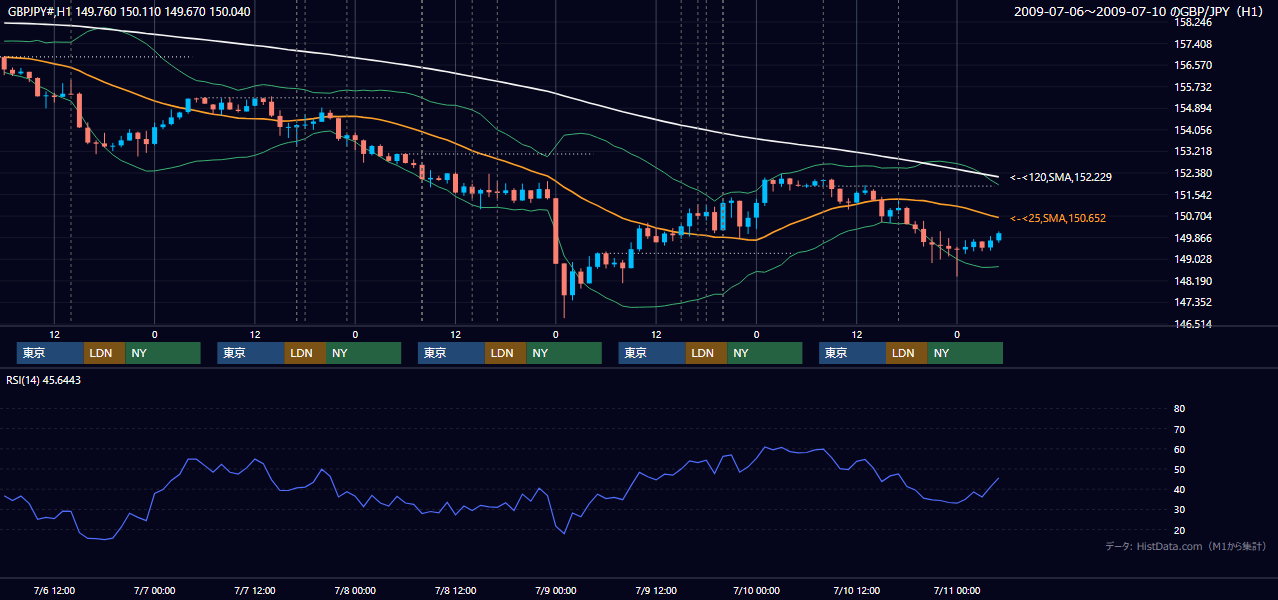Select the 7/7 12:00 time axis label
This screenshot has width=1278, height=600.
[254, 590]
